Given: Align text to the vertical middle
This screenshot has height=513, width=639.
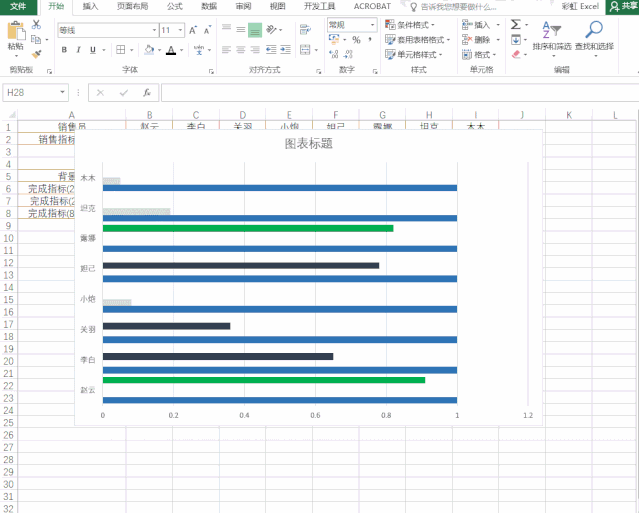Looking at the screenshot, I should [x=241, y=29].
